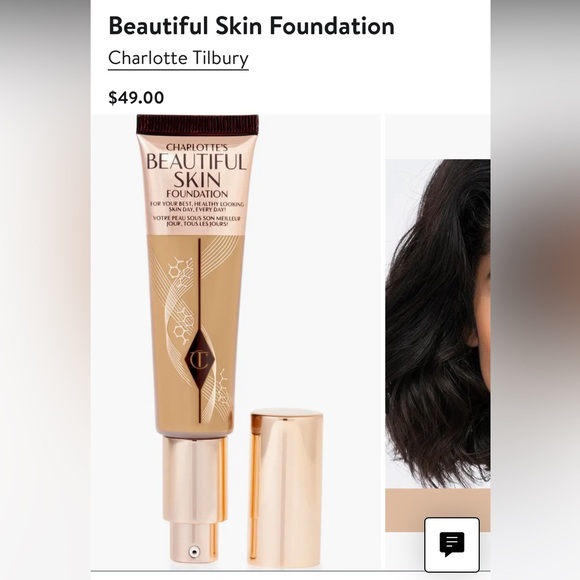Click the CT diamond logo on tube
Viewport: 580px width, 580px height.
[200, 359]
